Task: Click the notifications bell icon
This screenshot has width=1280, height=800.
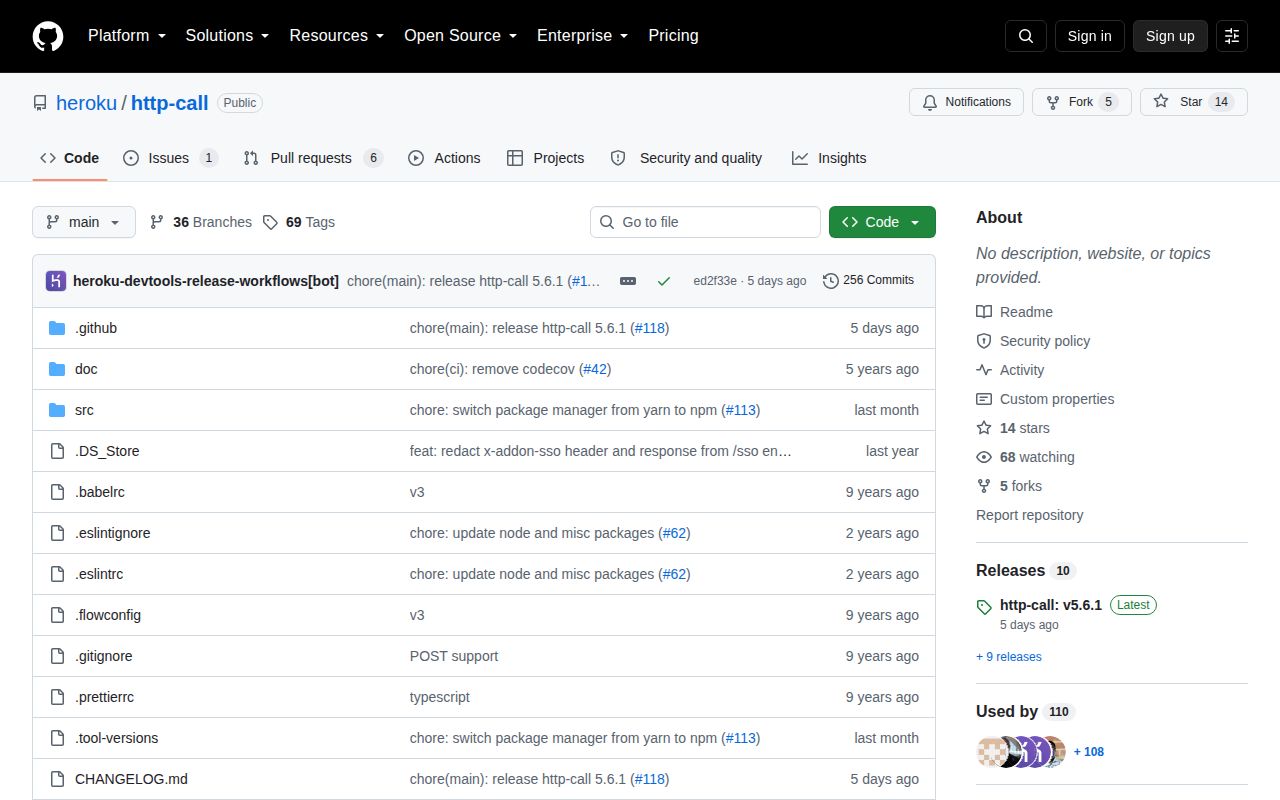Action: 930,102
